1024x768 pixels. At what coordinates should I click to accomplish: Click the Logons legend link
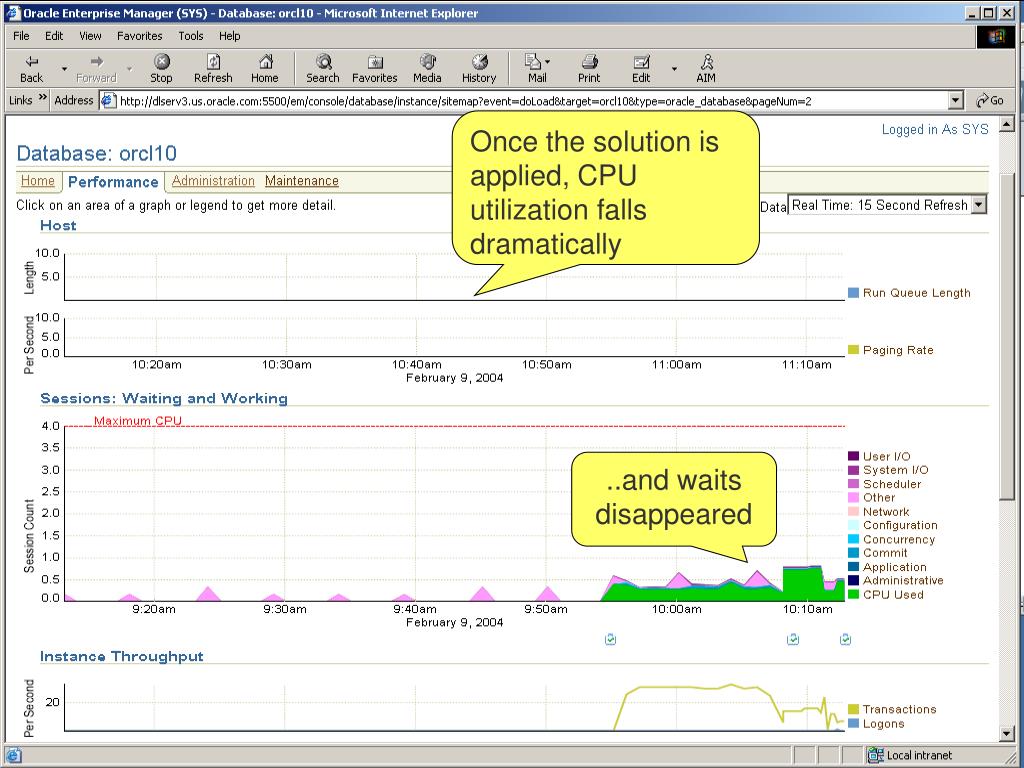pyautogui.click(x=884, y=724)
